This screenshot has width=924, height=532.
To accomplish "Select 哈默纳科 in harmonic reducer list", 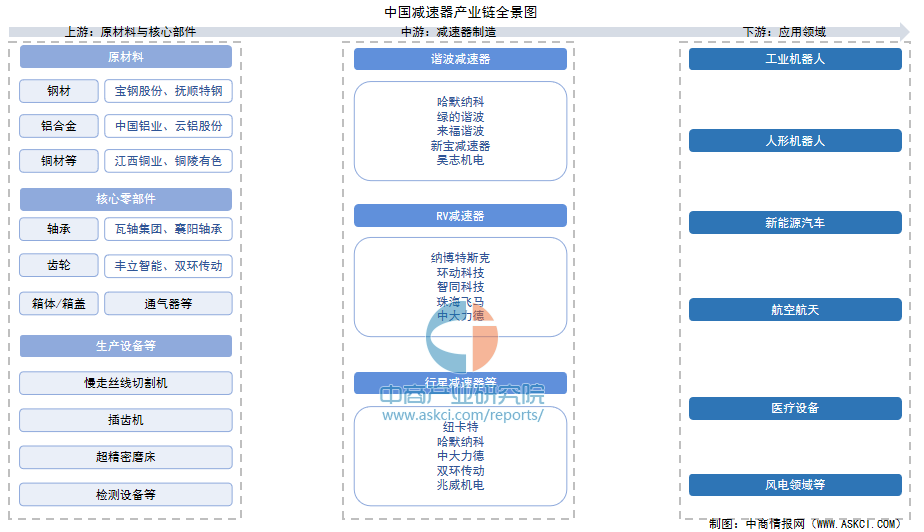I will click(460, 102).
